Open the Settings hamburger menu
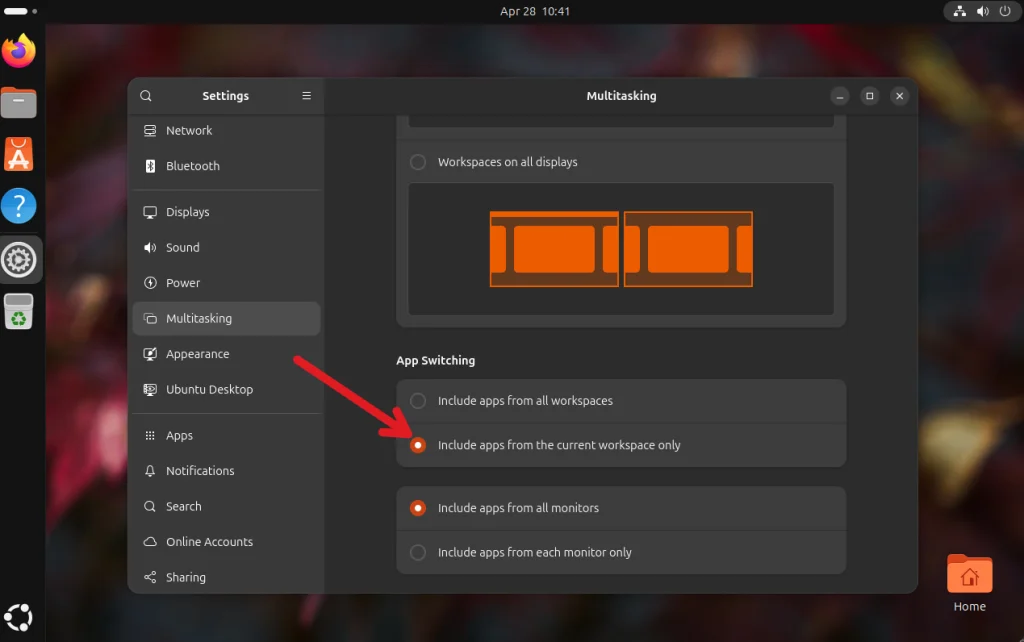The width and height of the screenshot is (1024, 642). tap(306, 96)
